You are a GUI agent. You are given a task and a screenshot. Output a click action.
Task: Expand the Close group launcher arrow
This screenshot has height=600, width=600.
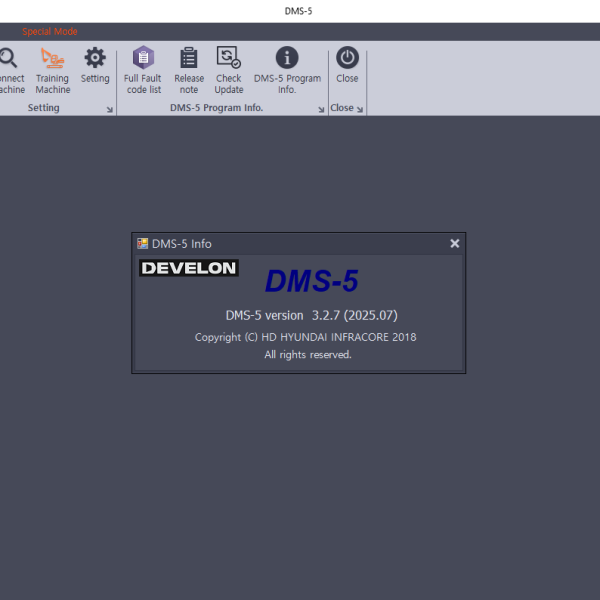(360, 110)
